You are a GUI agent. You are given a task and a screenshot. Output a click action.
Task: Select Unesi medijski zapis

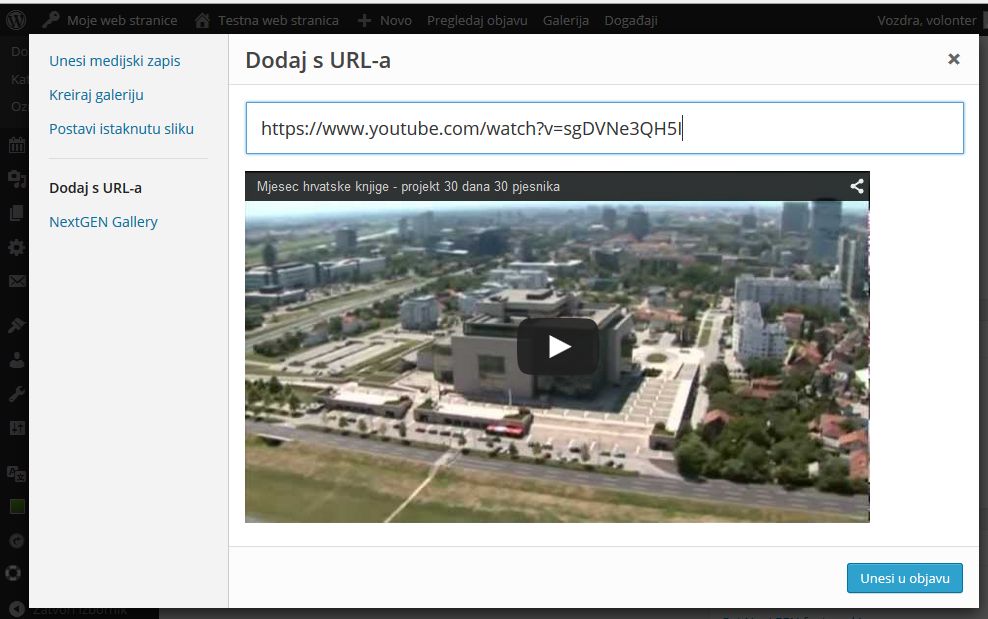(115, 61)
